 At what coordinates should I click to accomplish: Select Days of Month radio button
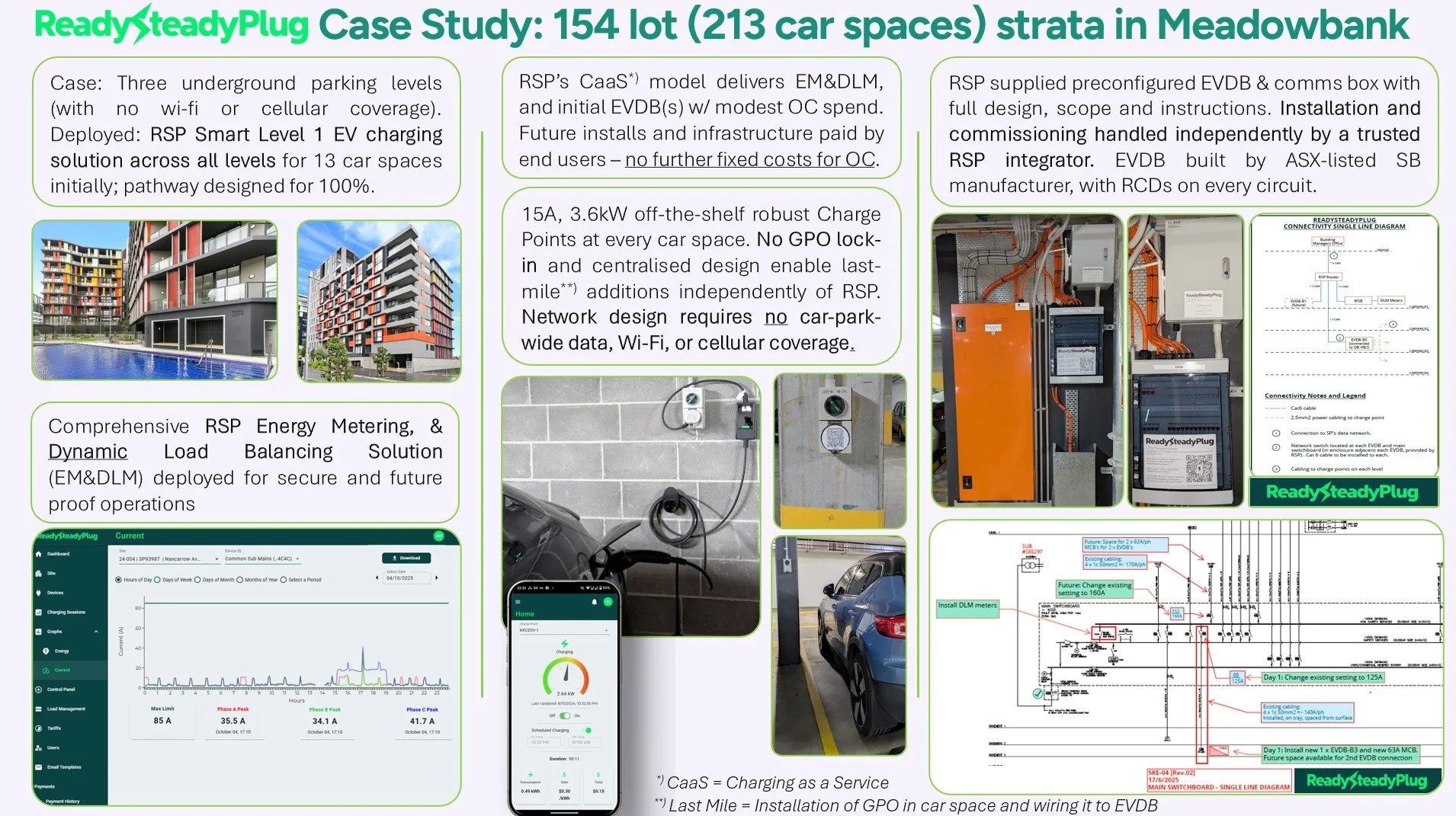click(x=197, y=580)
